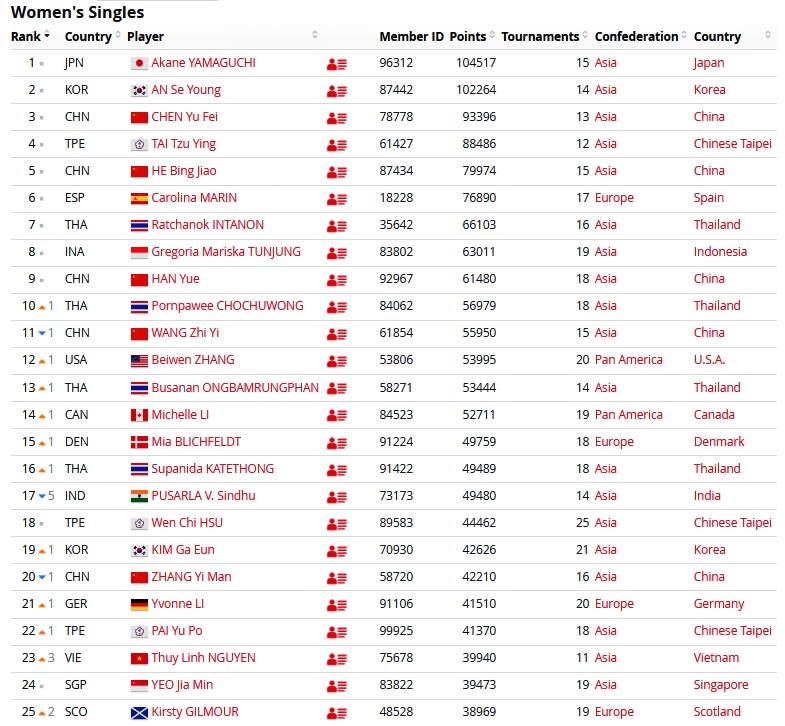Open profile card icon for KIM Ga Eun
This screenshot has width=785, height=726.
[x=336, y=551]
